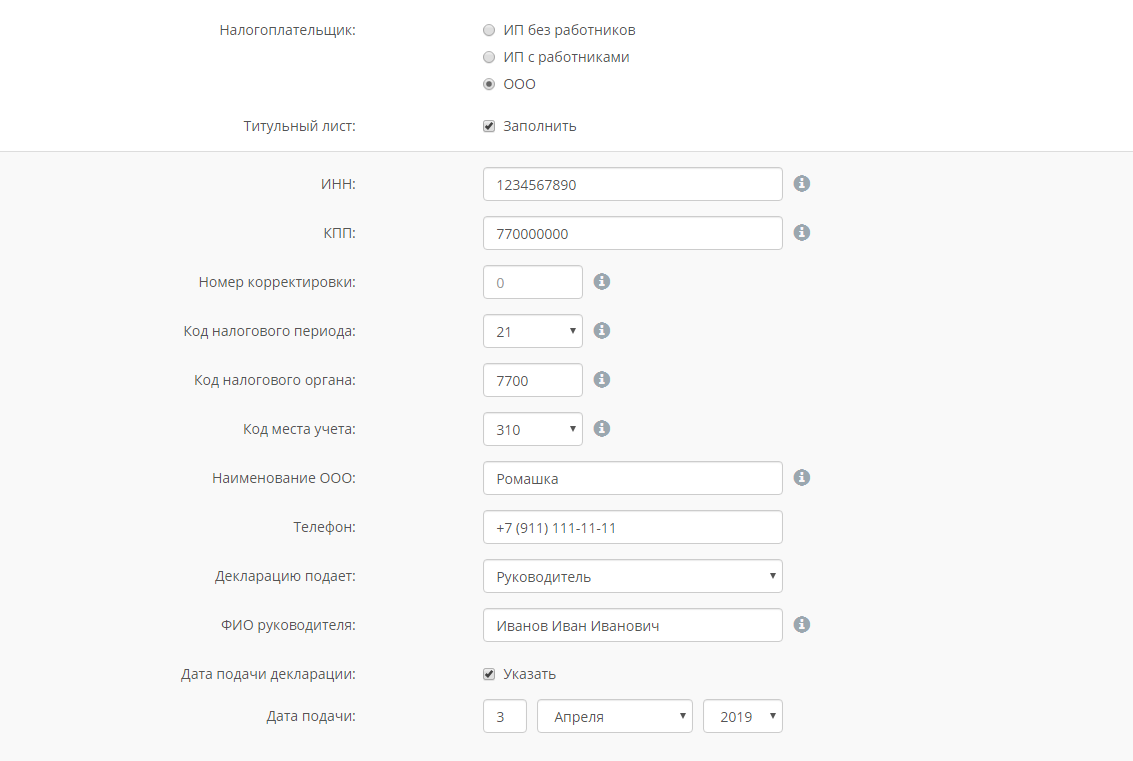Open info hint for Код налогового периода
Image resolution: width=1133 pixels, height=761 pixels.
tap(601, 331)
